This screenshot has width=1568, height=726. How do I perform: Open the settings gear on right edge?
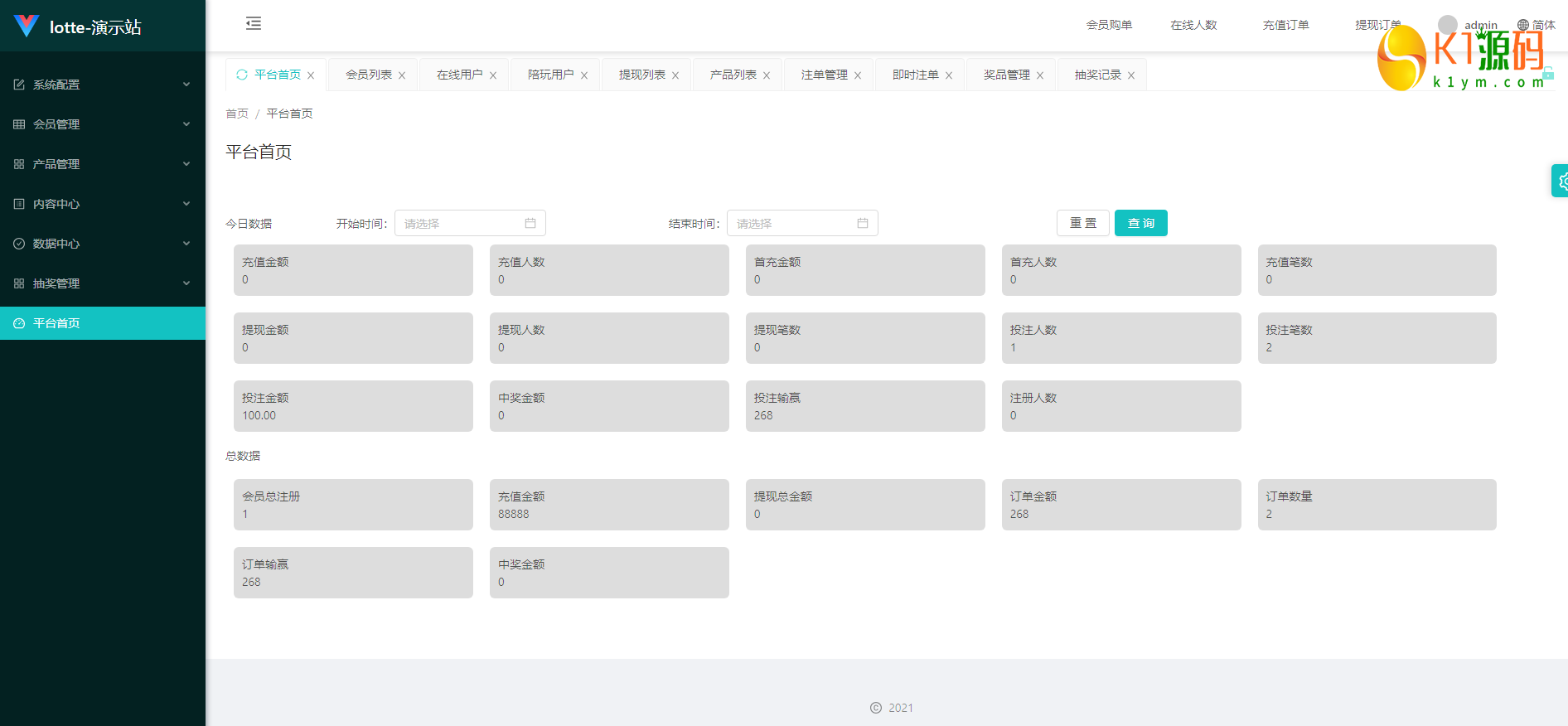pyautogui.click(x=1561, y=181)
